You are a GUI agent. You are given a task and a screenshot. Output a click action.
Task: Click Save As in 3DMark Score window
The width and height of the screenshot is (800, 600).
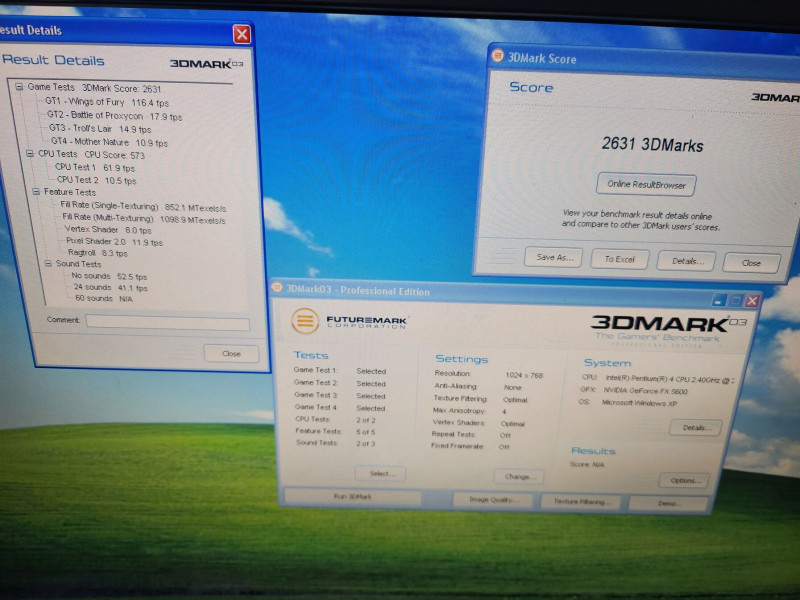click(555, 258)
